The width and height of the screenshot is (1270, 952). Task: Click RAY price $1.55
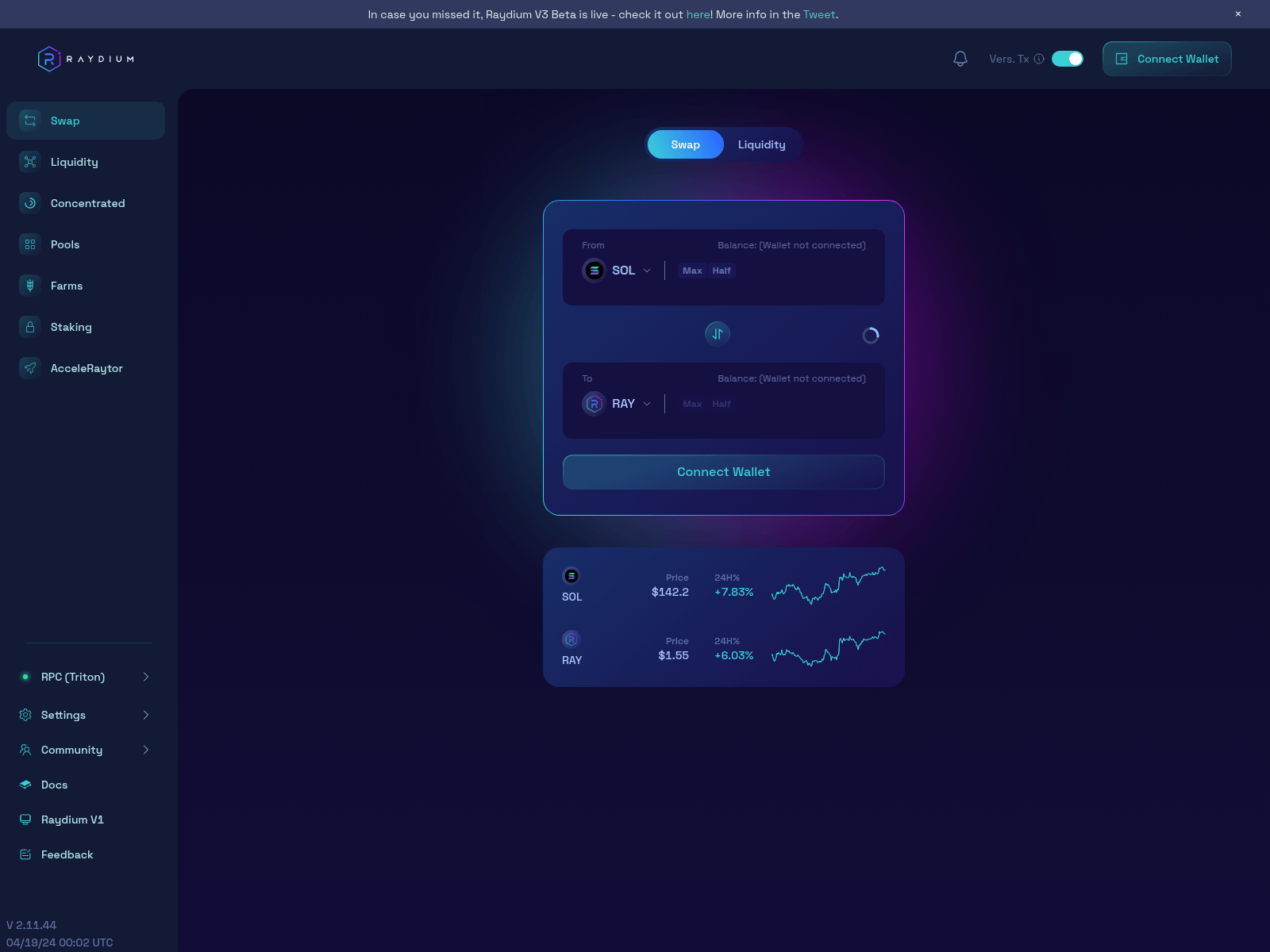pyautogui.click(x=673, y=655)
